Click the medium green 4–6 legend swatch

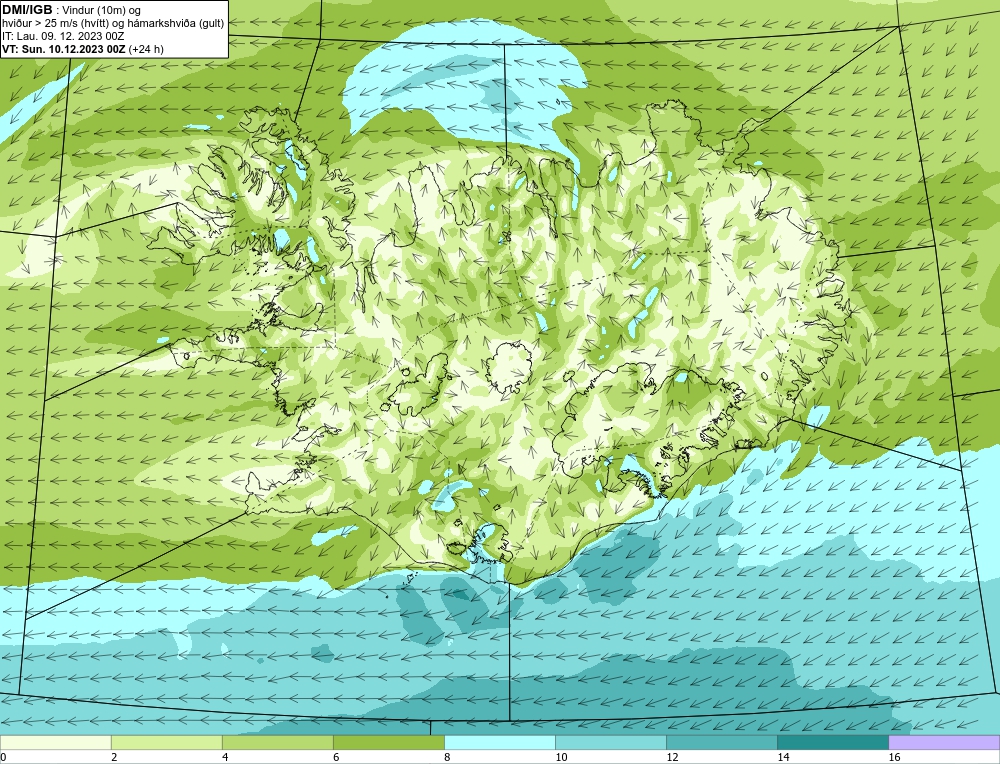(277, 742)
